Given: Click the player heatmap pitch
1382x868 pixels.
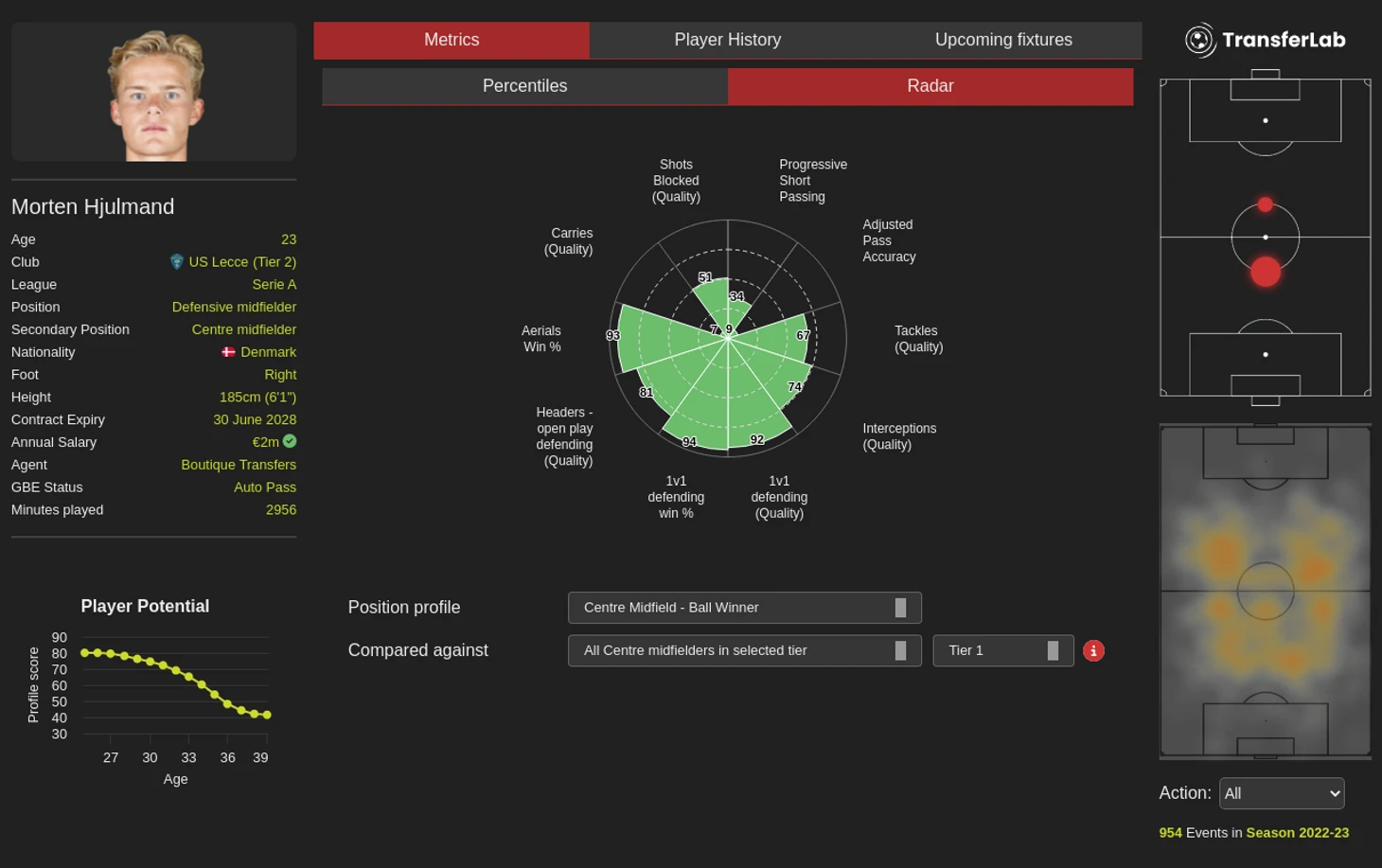Looking at the screenshot, I should tap(1265, 592).
